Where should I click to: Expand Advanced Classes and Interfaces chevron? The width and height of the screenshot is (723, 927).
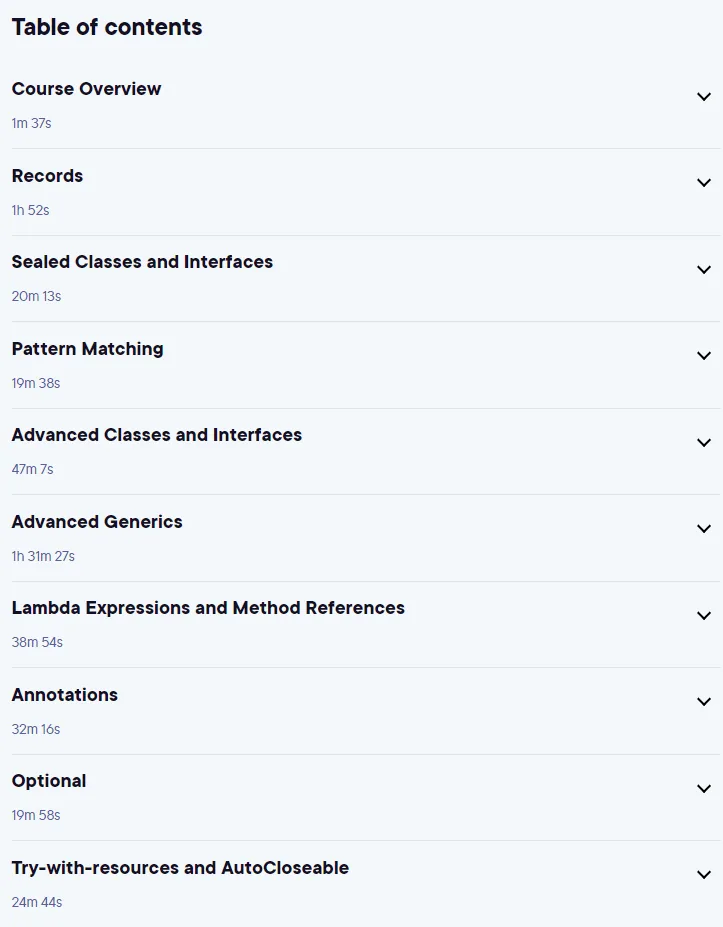point(703,443)
